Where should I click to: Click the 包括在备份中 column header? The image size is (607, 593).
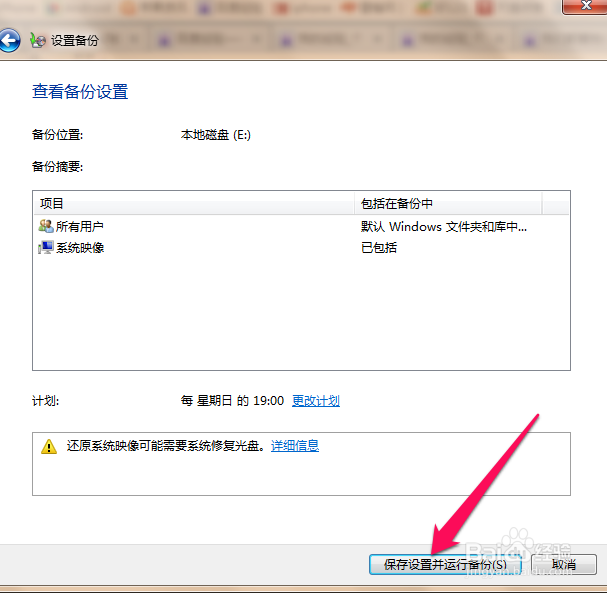pyautogui.click(x=448, y=203)
